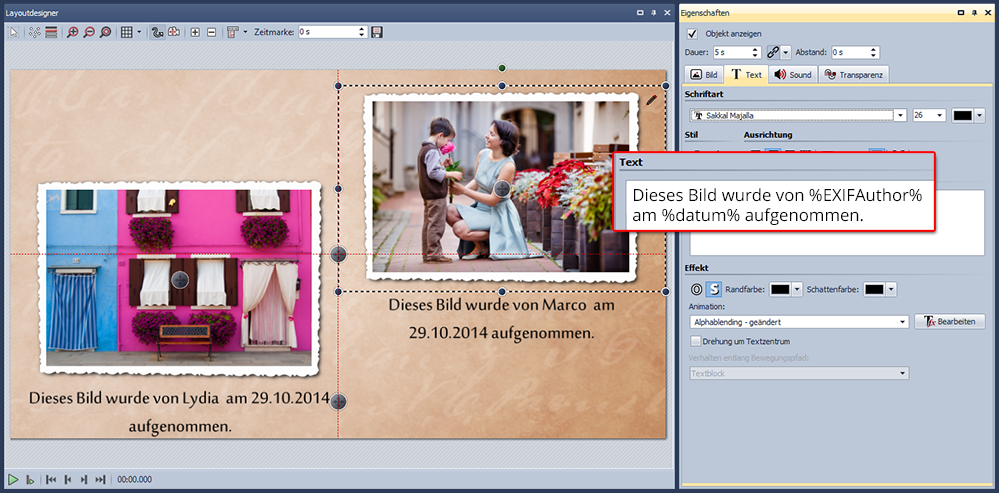This screenshot has height=493, width=999.
Task: Toggle the Objekt anzeigen checkbox
Action: 693,34
